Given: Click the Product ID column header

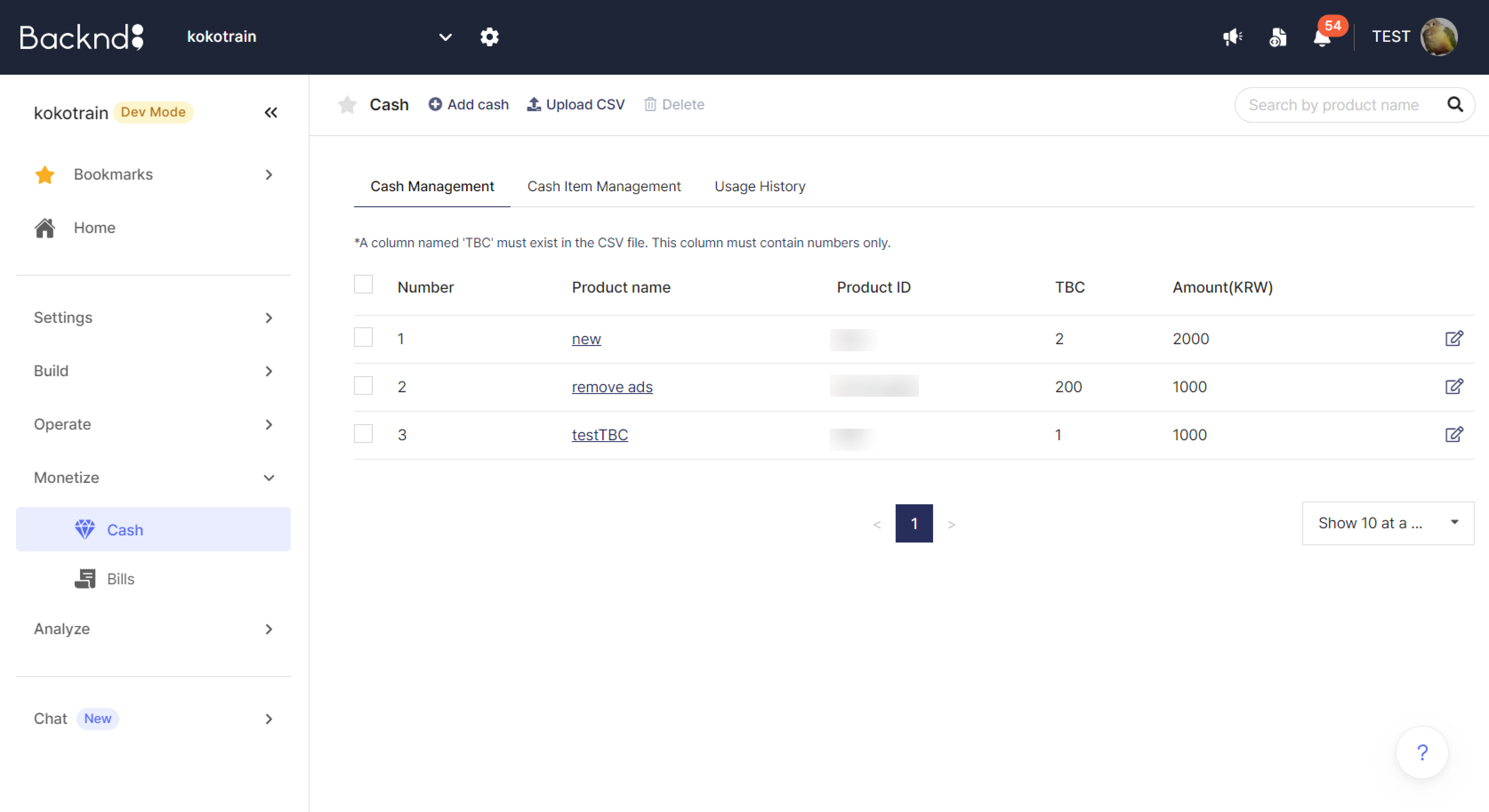Looking at the screenshot, I should 873,287.
